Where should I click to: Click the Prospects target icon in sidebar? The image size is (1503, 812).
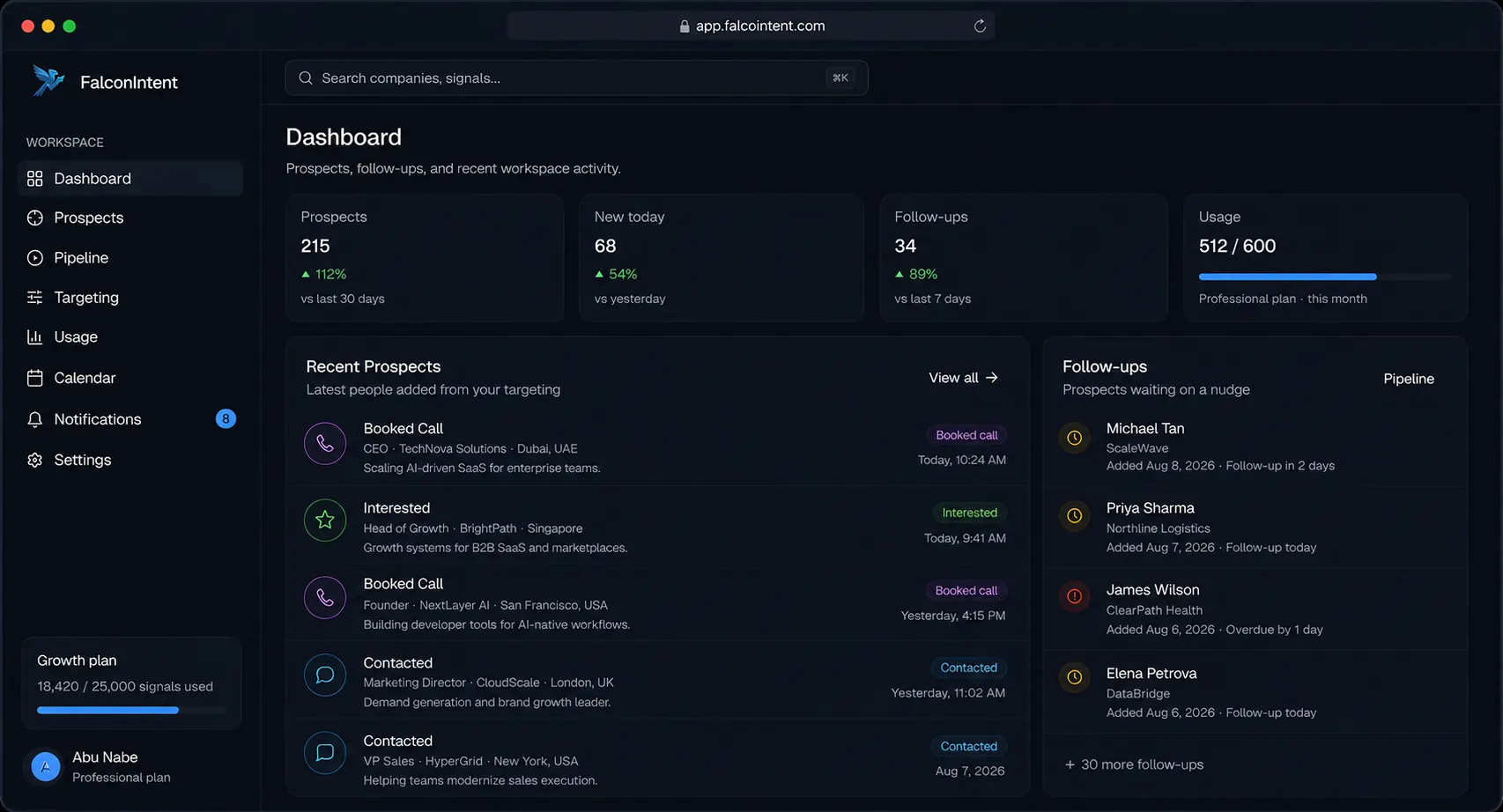(35, 218)
